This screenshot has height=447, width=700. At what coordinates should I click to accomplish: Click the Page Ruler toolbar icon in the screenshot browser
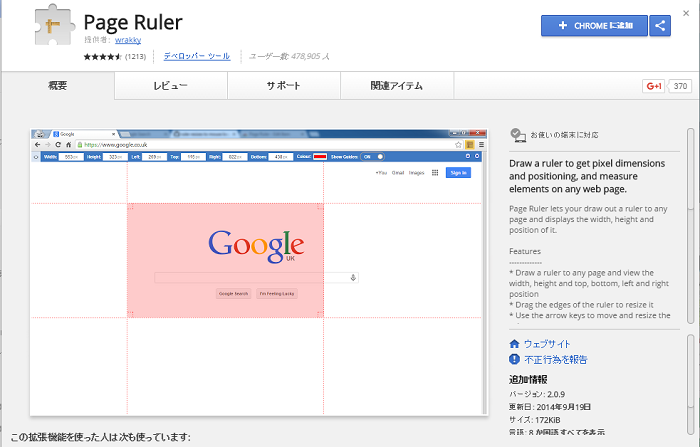click(x=470, y=145)
